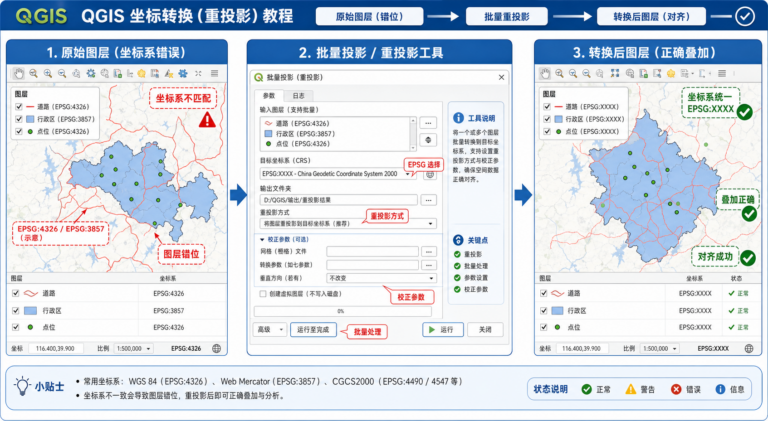Click the yellow star-shaped icon in panel 3 toolbar

point(671,73)
